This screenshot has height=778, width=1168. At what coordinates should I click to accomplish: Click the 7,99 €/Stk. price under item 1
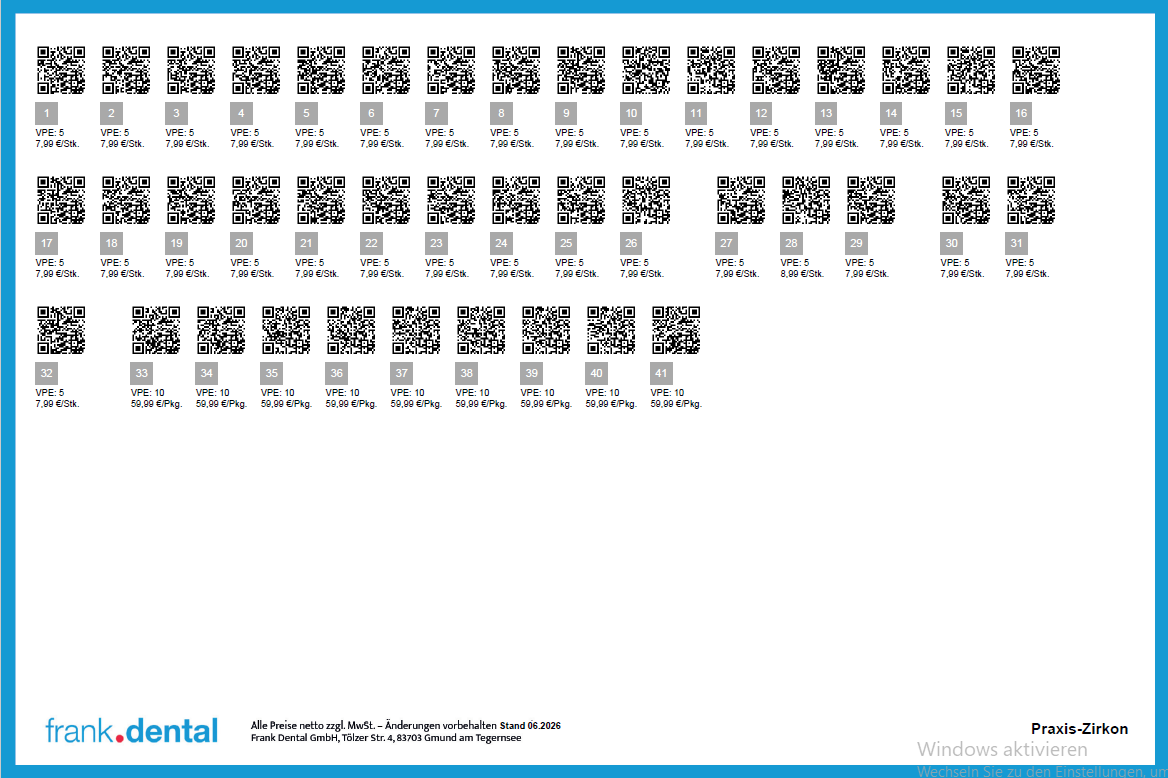(57, 144)
